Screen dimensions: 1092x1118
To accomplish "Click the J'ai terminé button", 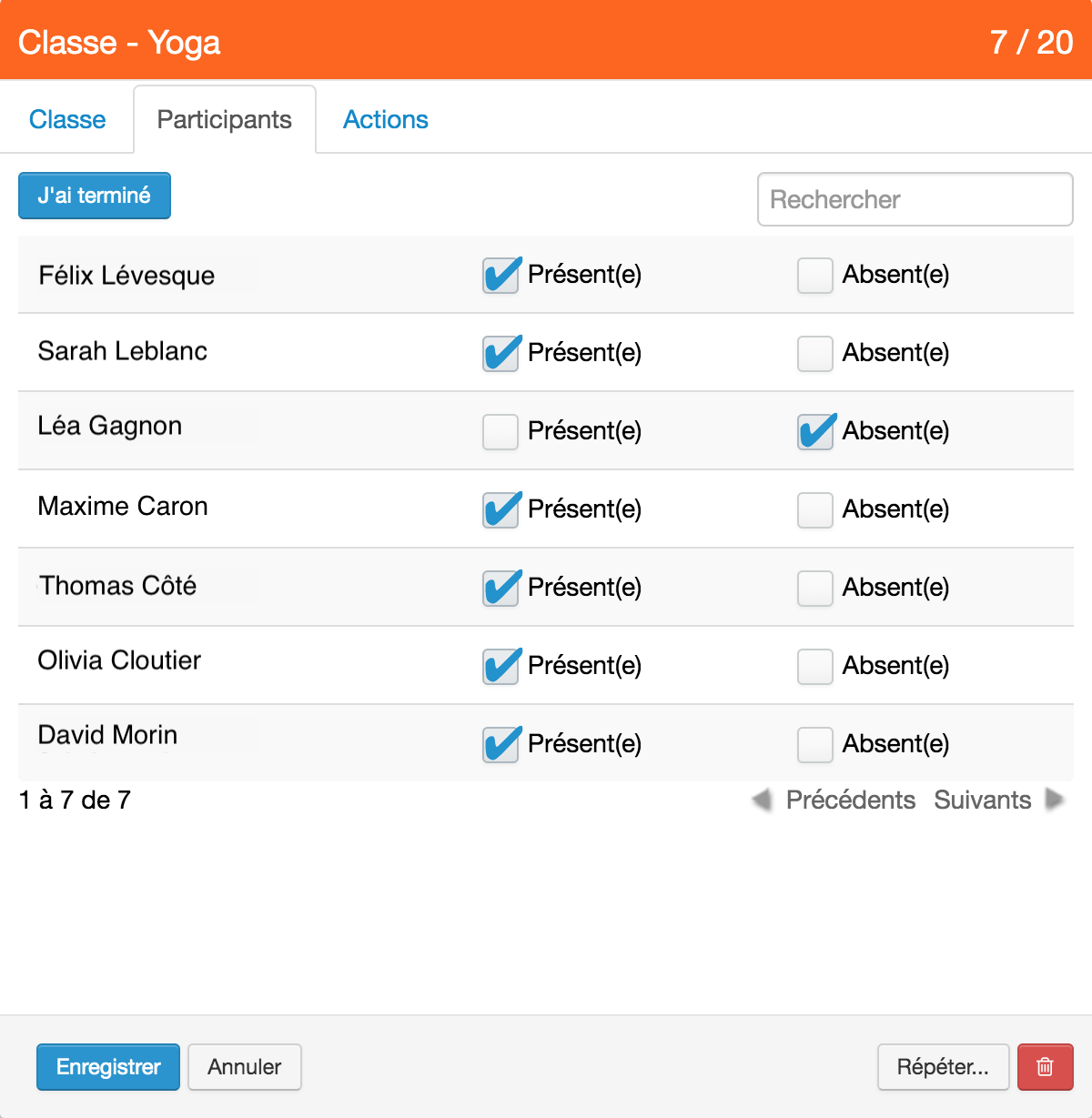I will [x=95, y=196].
